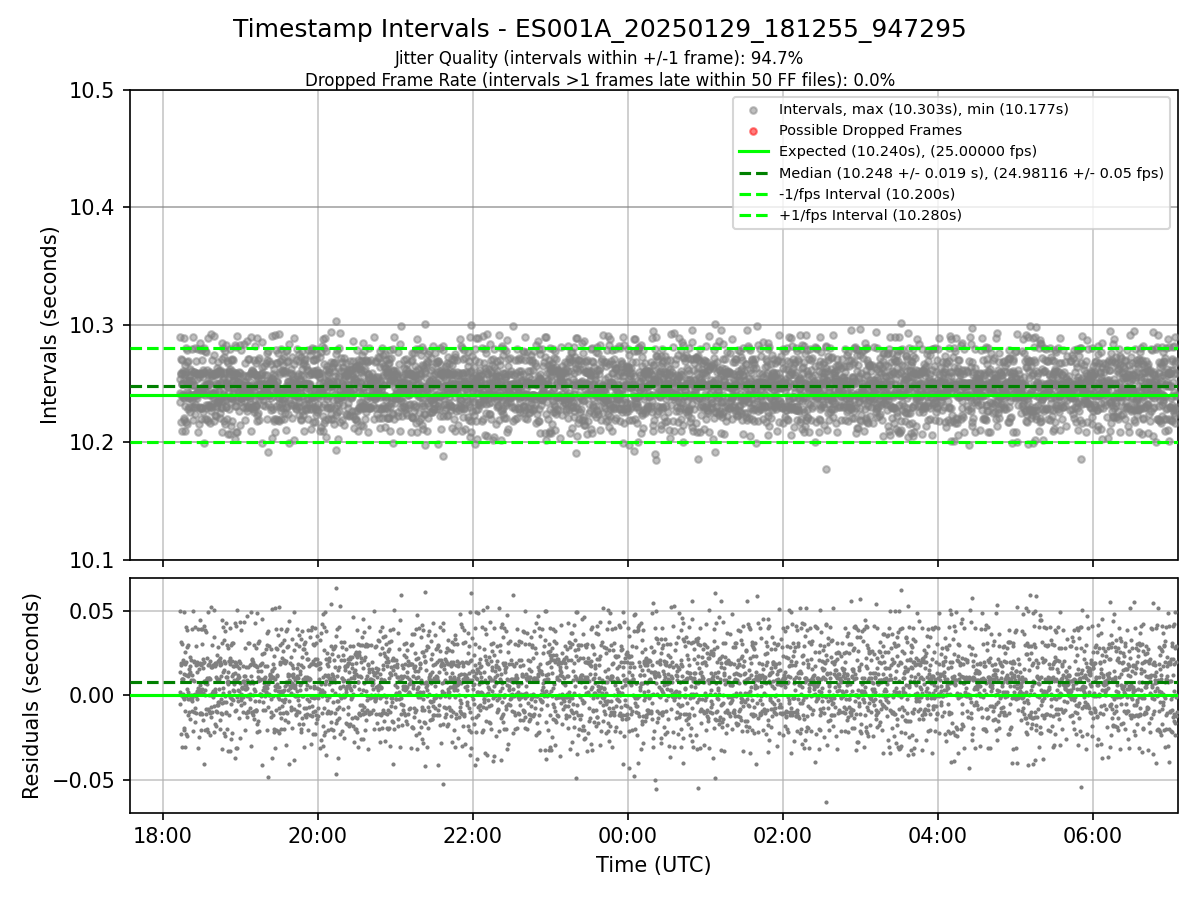Click the lowest outlier point in the residuals plot
1200x900 pixels.
pos(826,802)
